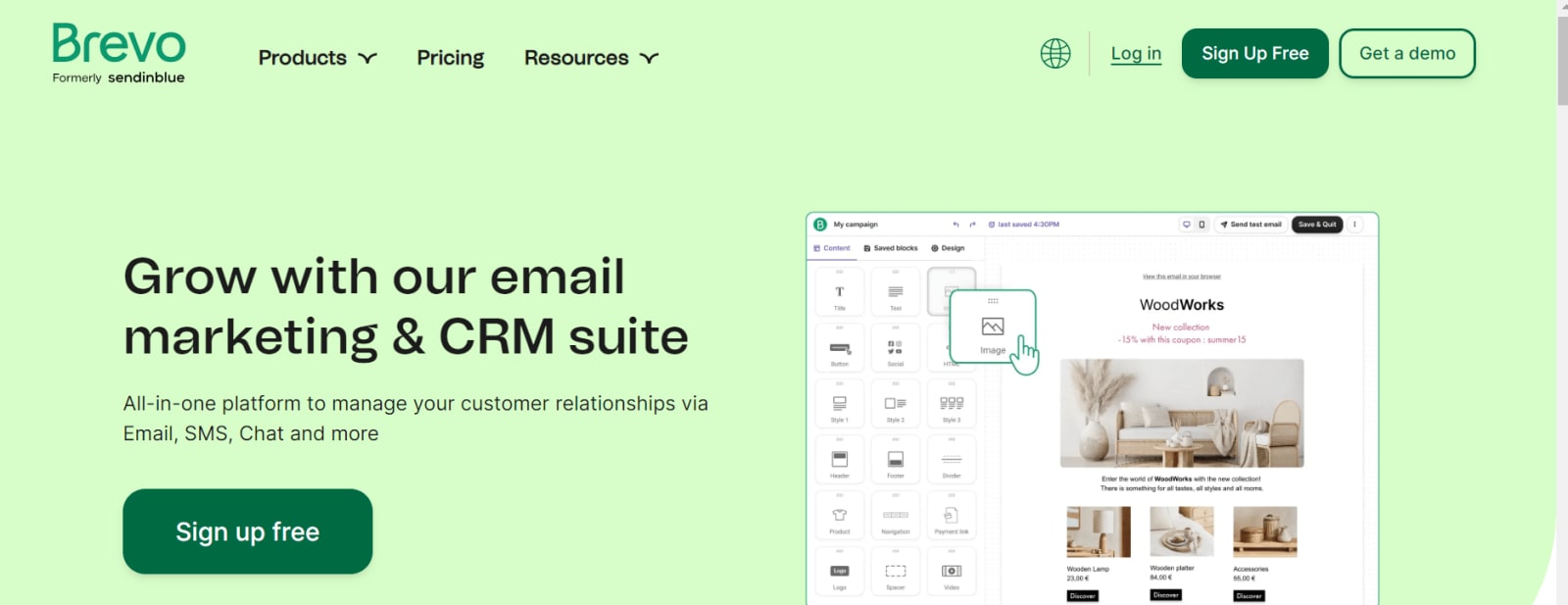Click the Log in link
The height and width of the screenshot is (605, 1568).
tap(1136, 54)
